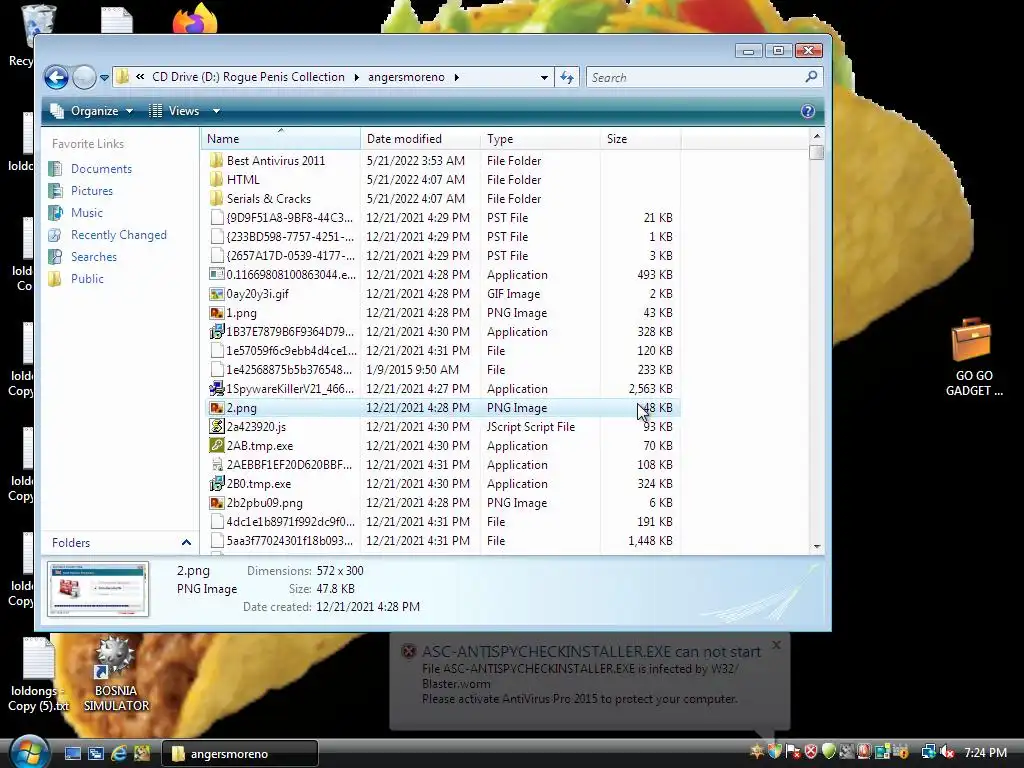Viewport: 1024px width, 768px height.
Task: Select the 1.png image icon
Action: 217,313
